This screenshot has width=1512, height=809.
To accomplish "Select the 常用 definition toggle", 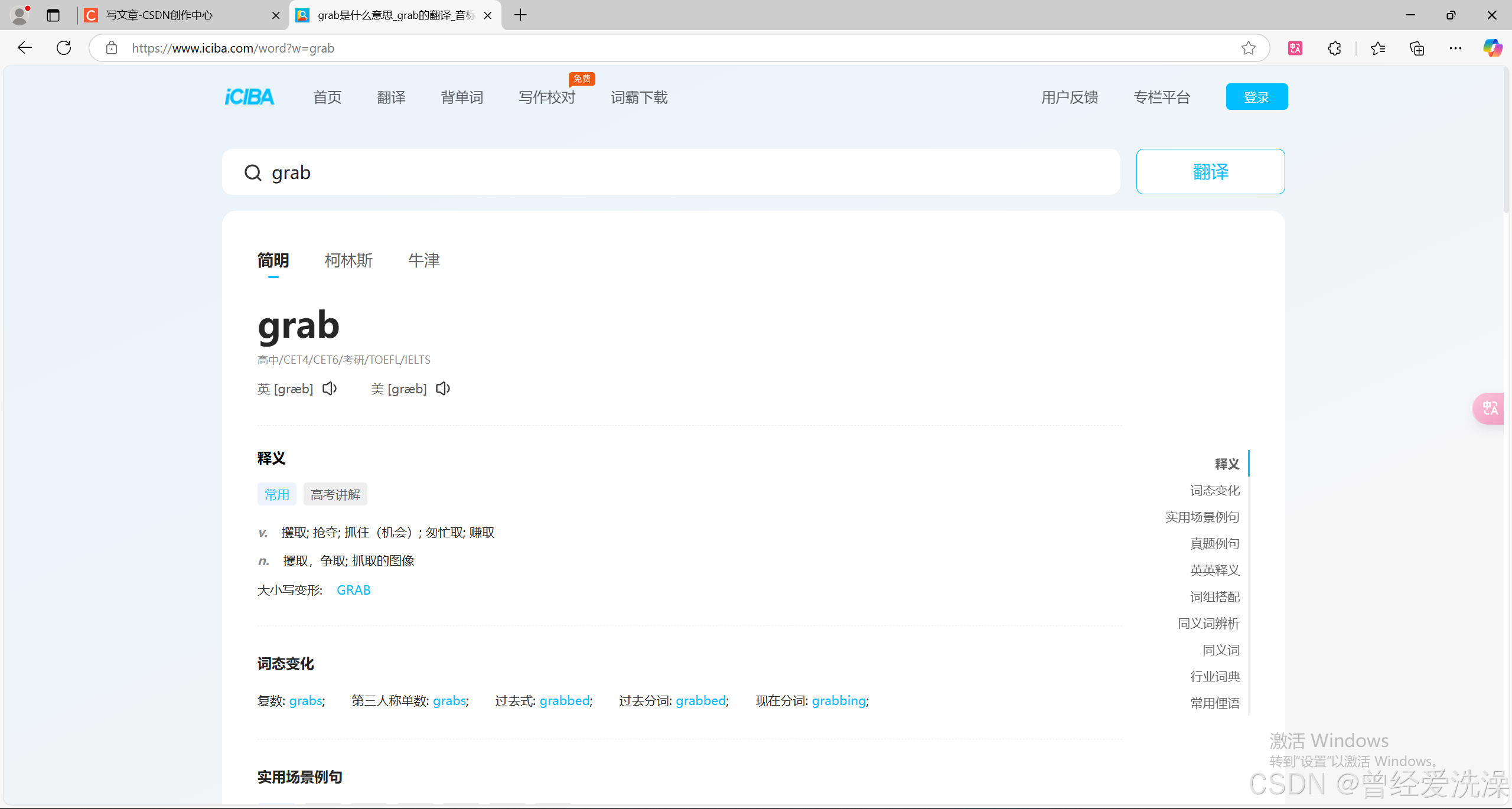I will click(x=276, y=495).
